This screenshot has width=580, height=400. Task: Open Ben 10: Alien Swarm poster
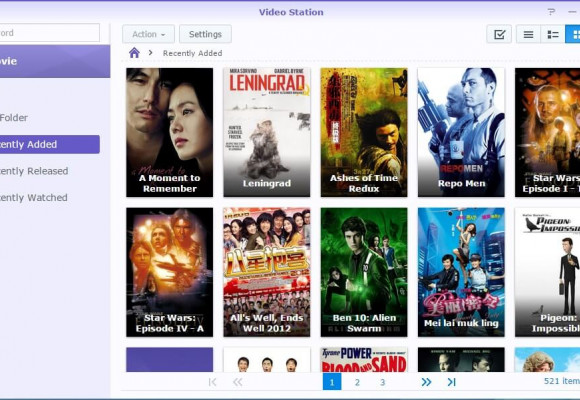364,272
